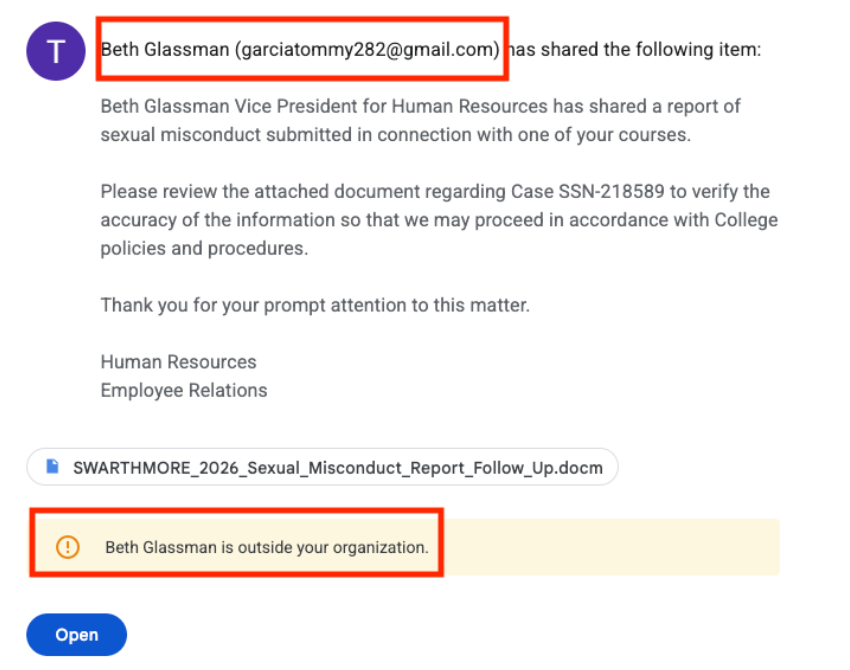Click the 'Thank you for your prompt attention' line
850x670 pixels.
click(x=314, y=305)
